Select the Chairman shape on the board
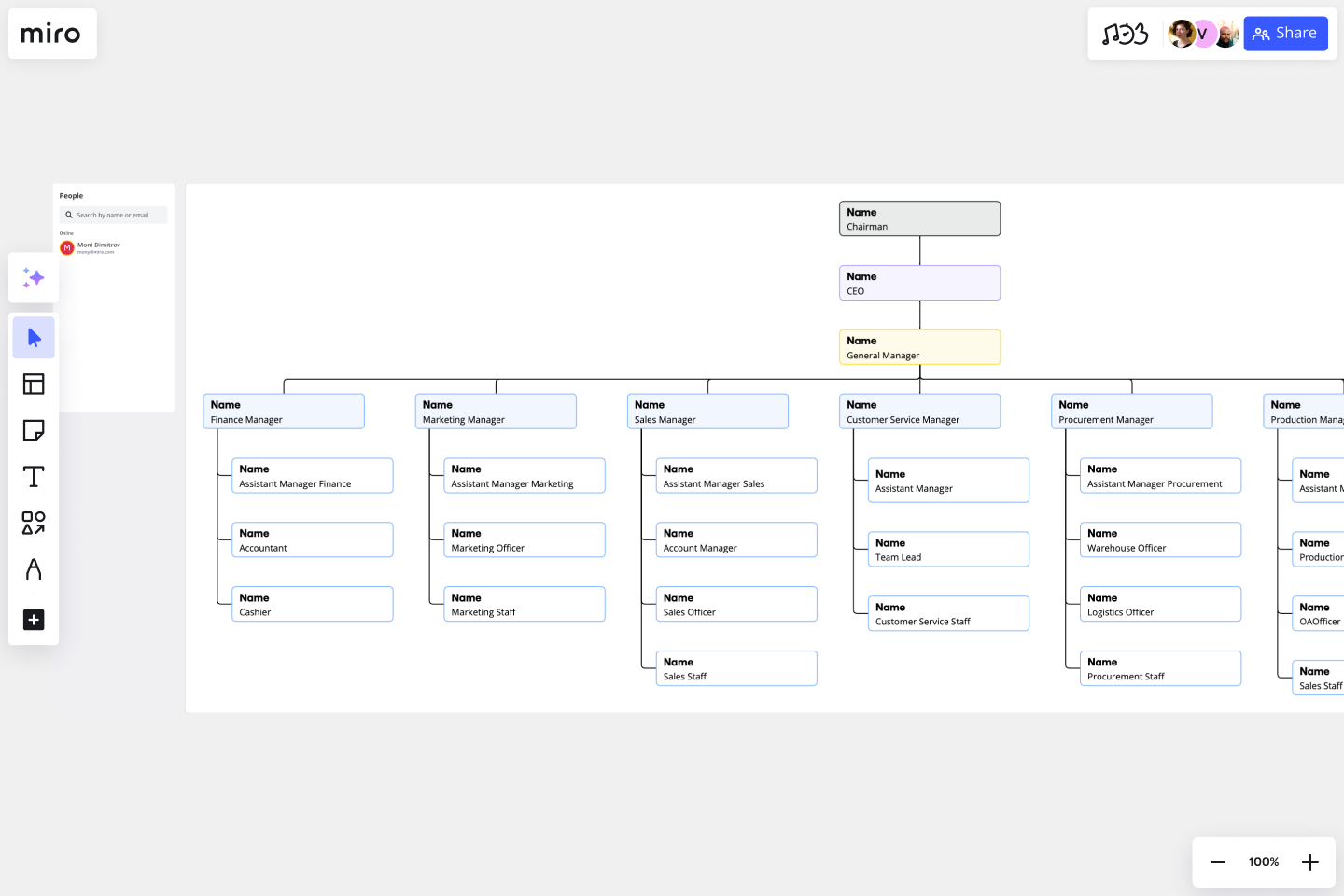The width and height of the screenshot is (1344, 896). coord(919,217)
